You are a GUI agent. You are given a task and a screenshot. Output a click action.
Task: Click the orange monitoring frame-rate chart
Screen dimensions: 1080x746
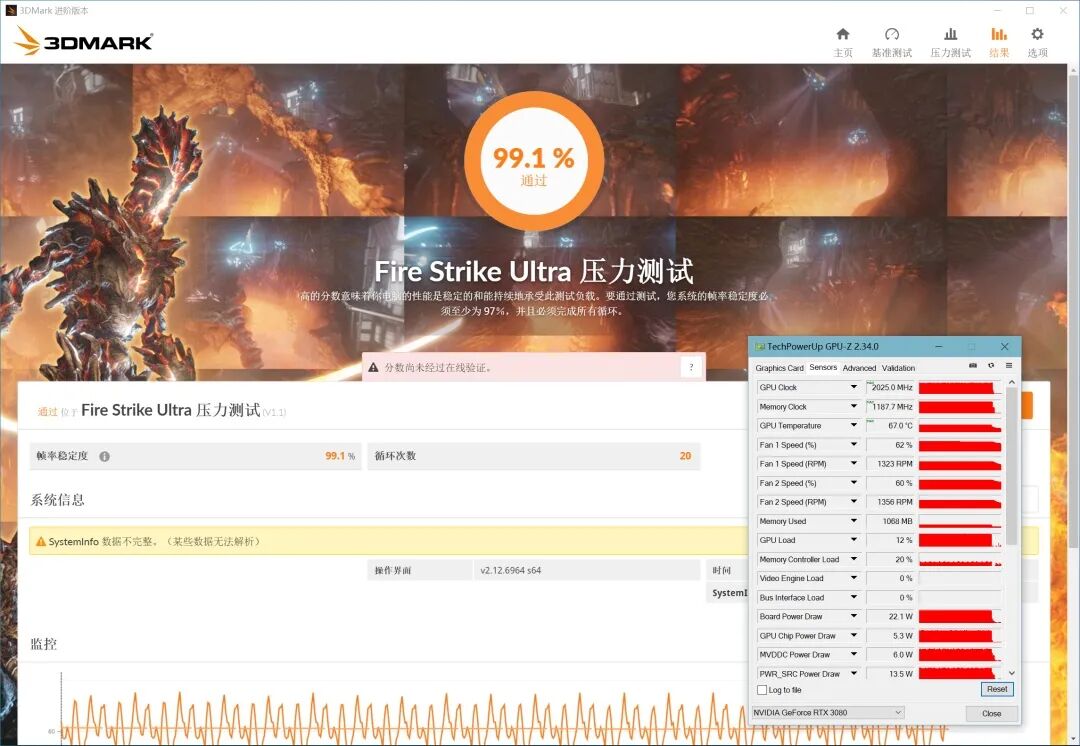[x=504, y=719]
